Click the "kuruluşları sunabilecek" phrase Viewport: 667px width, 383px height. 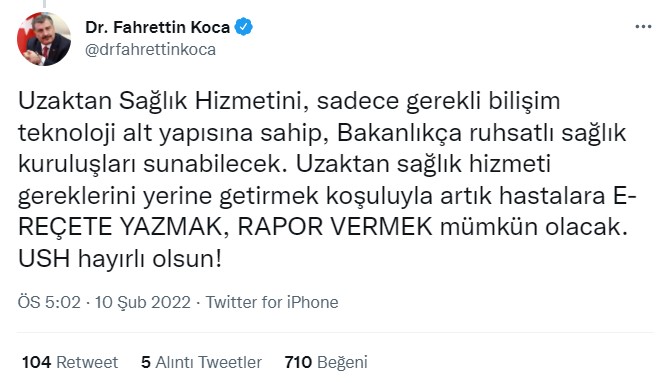[150, 164]
